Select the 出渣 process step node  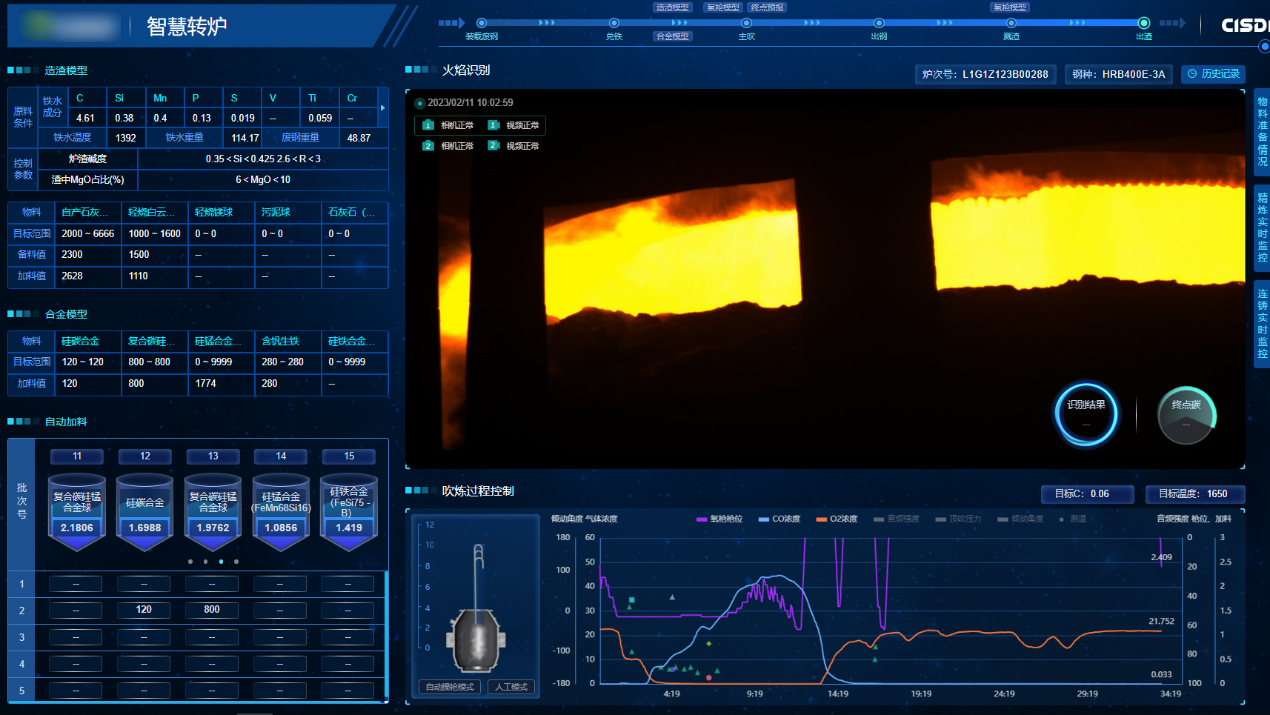coord(1144,23)
